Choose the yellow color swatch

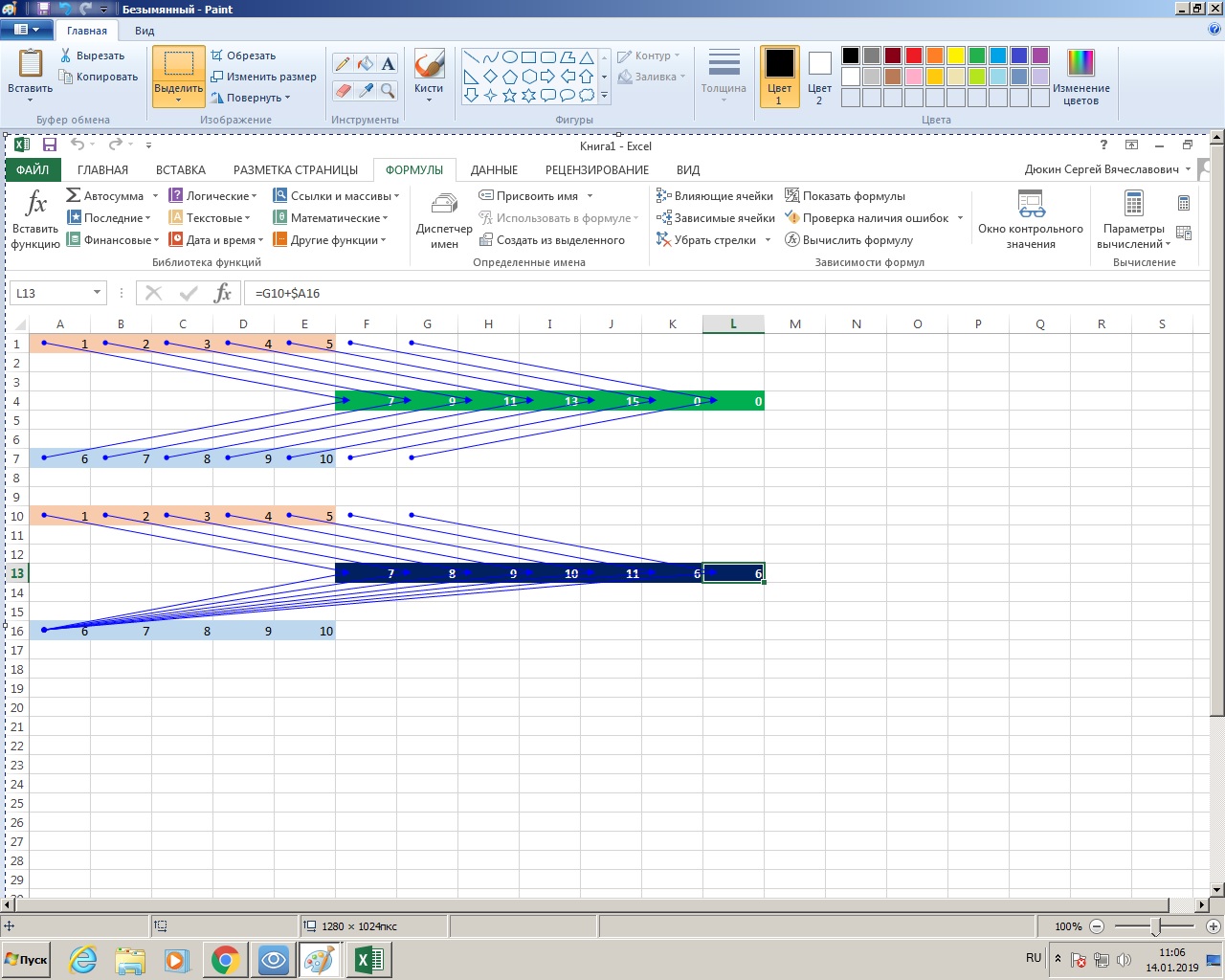pyautogui.click(x=956, y=56)
